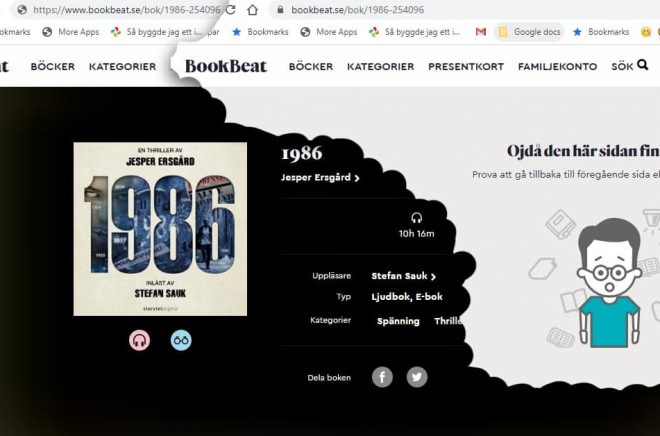This screenshot has width=660, height=436.
Task: Click the chevron next to Stefan Sauk
Action: pos(433,277)
